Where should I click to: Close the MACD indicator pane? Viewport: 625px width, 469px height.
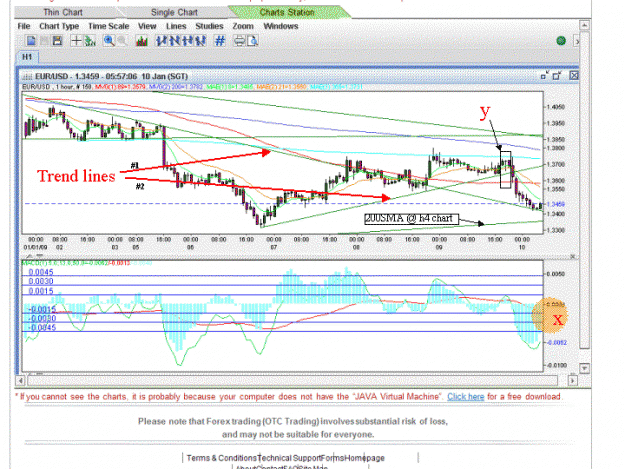[573, 257]
